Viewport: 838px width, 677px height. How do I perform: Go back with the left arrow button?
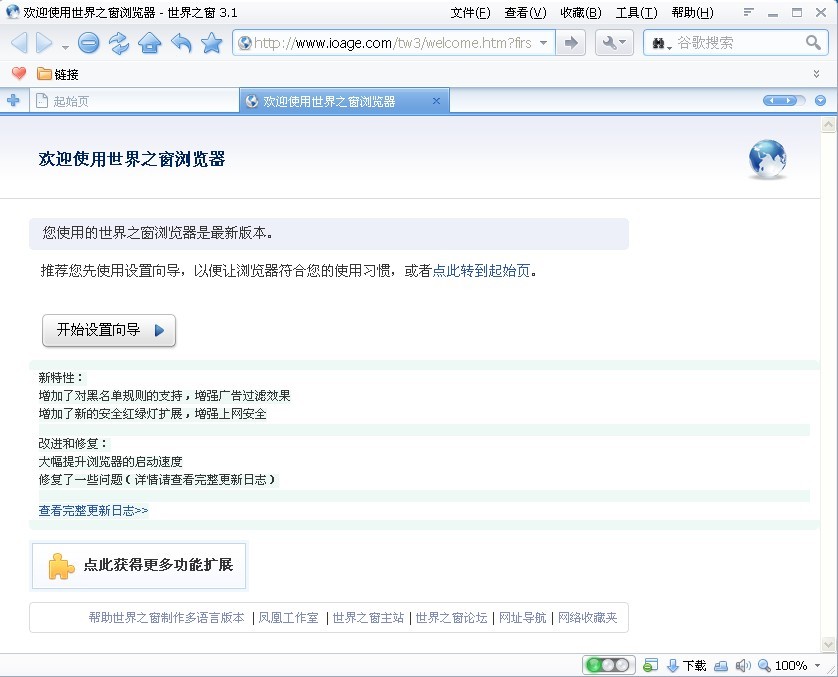click(19, 43)
